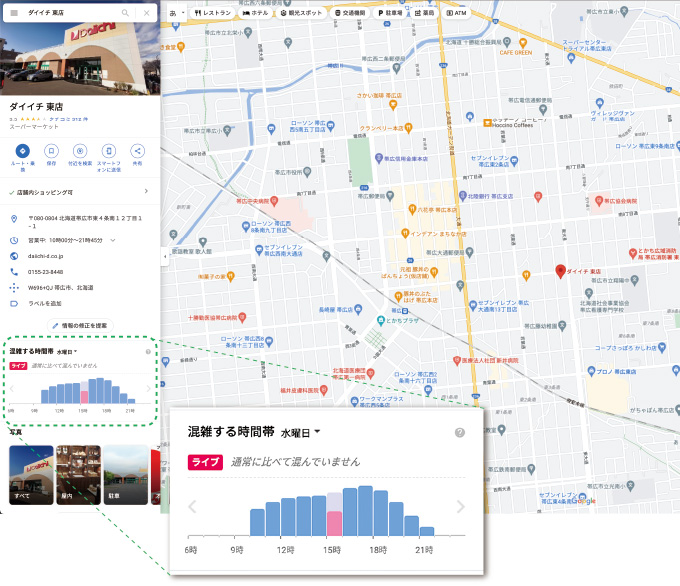Click the とかちプラザ map pin
680x586 pixels.
coord(381,321)
